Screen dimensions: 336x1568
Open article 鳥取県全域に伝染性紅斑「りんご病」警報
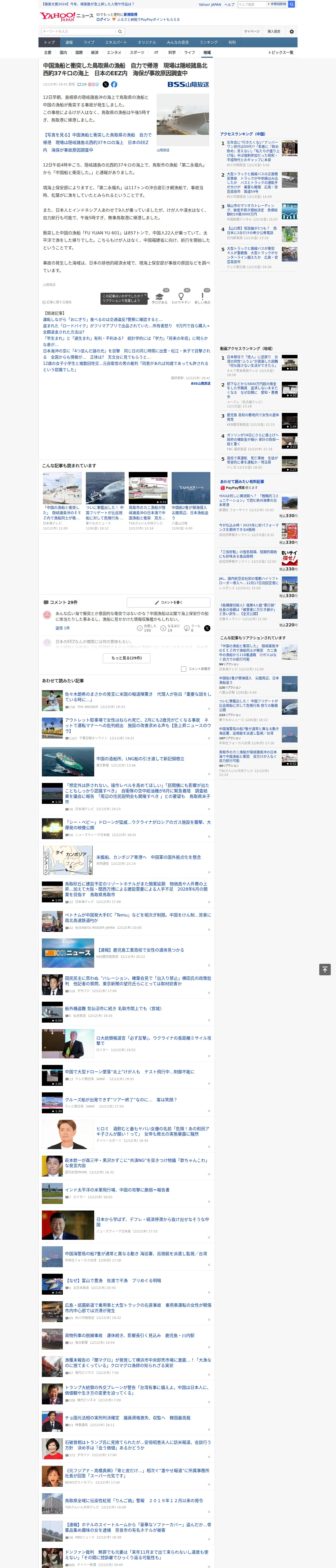coord(134,1500)
